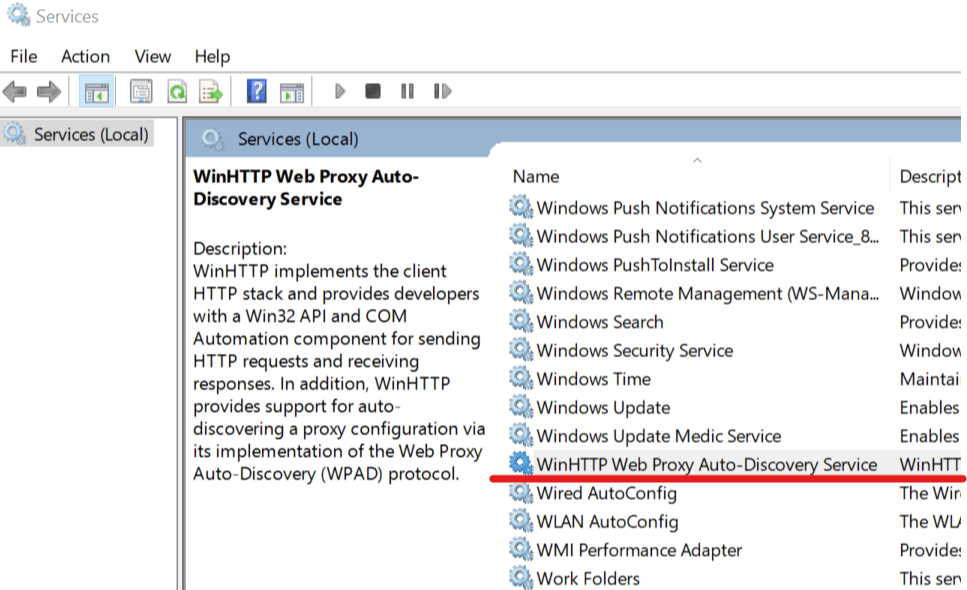This screenshot has height=590, width=967.
Task: Click the Services (Local) pane header icon
Action: click(x=213, y=139)
